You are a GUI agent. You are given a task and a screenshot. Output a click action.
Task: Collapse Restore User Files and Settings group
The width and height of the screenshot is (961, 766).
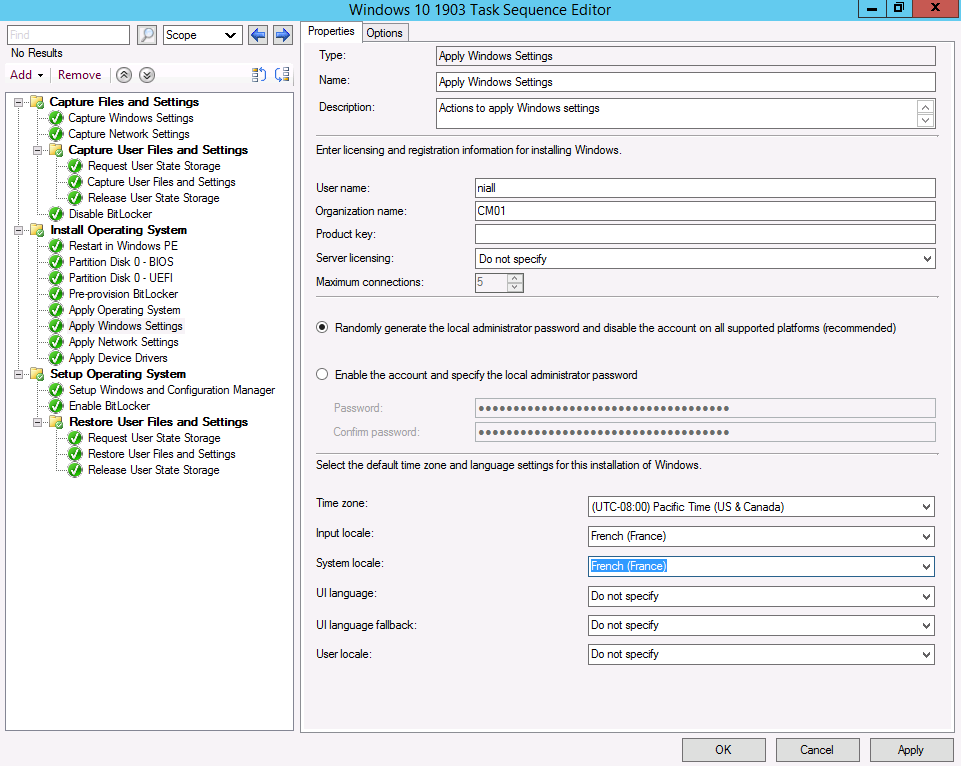point(37,422)
